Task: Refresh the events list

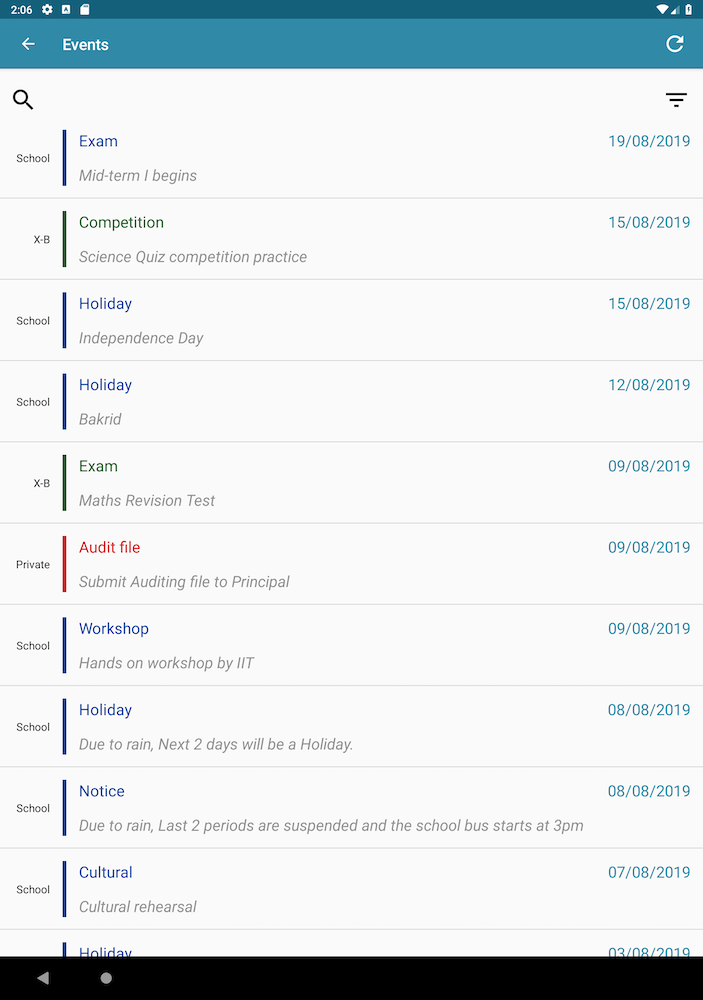Action: [x=675, y=44]
